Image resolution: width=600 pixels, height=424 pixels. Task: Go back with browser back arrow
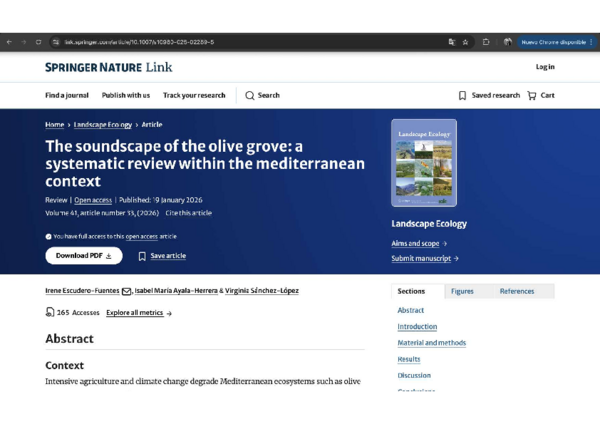point(9,42)
